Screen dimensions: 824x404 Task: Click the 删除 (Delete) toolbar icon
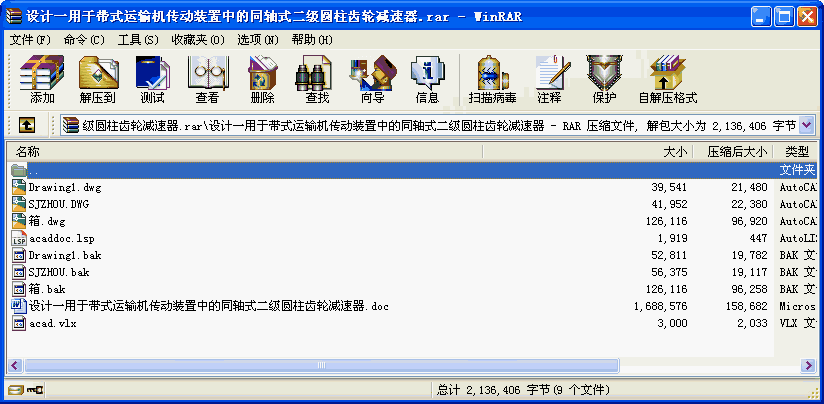click(x=263, y=79)
